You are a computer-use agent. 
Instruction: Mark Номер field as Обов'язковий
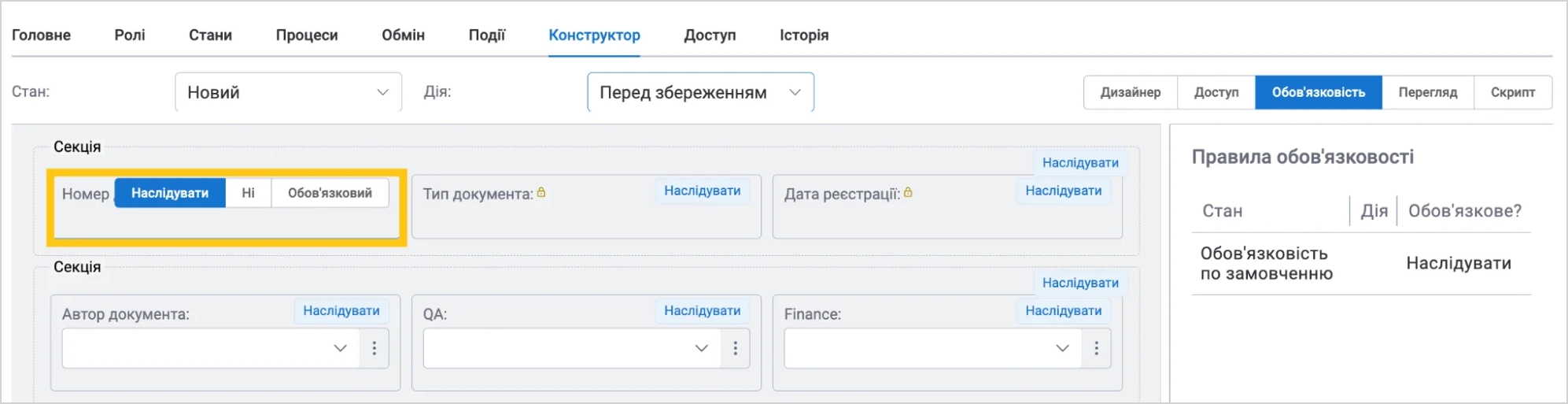click(x=330, y=193)
